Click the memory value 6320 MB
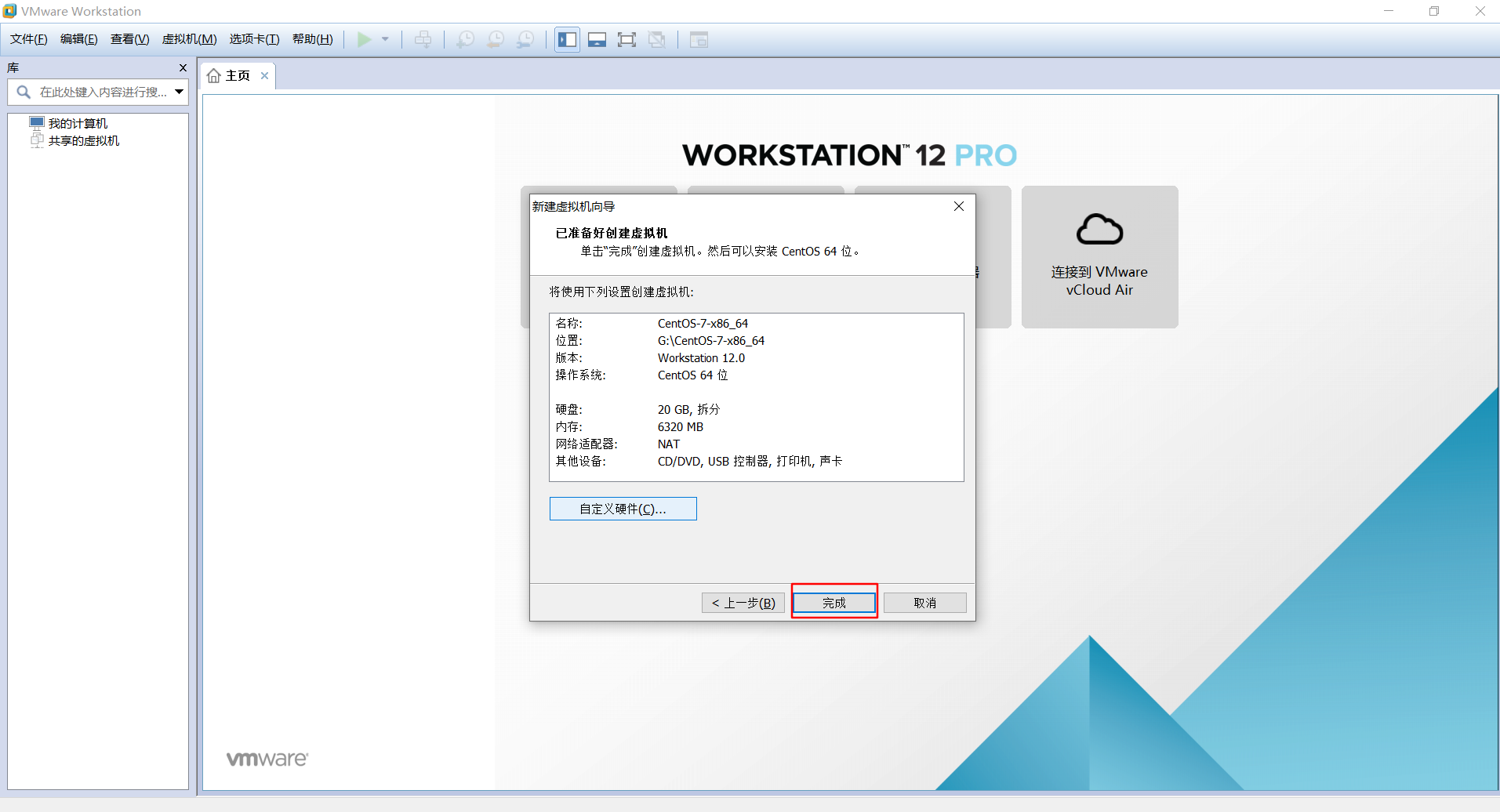Image resolution: width=1500 pixels, height=812 pixels. [681, 427]
